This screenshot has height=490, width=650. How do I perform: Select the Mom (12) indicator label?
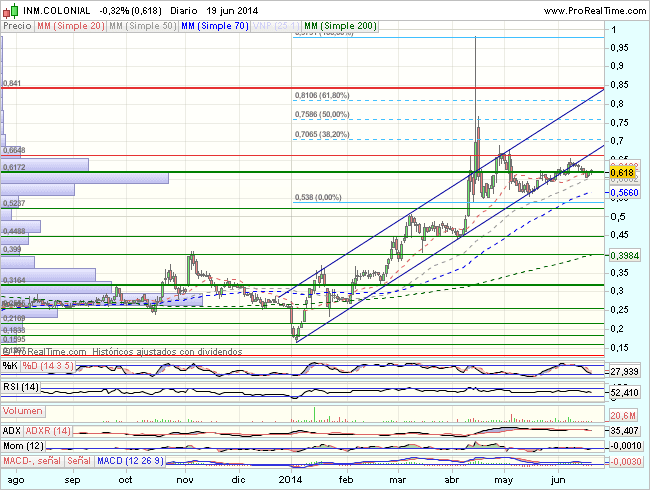25,445
